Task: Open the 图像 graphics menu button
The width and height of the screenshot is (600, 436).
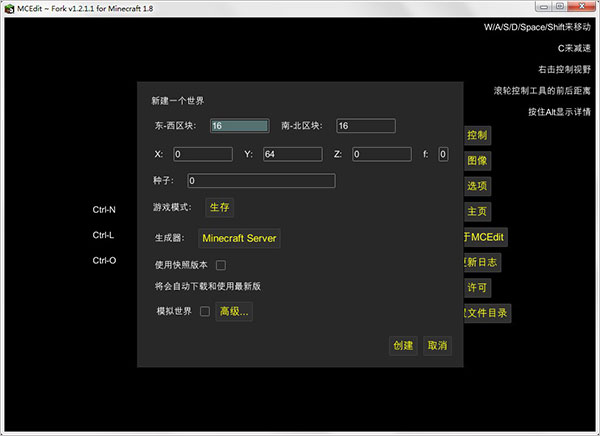Action: [477, 160]
